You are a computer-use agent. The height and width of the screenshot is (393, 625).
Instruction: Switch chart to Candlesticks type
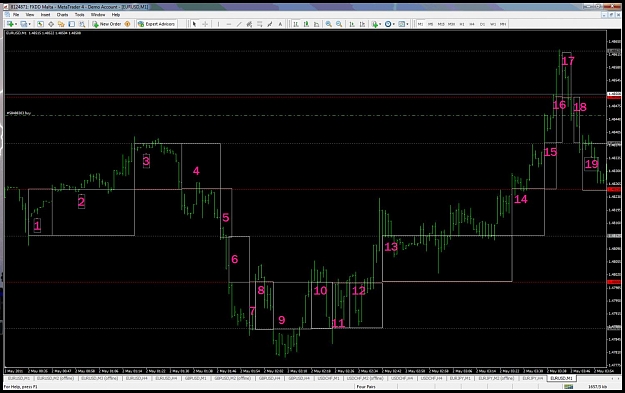(306, 24)
